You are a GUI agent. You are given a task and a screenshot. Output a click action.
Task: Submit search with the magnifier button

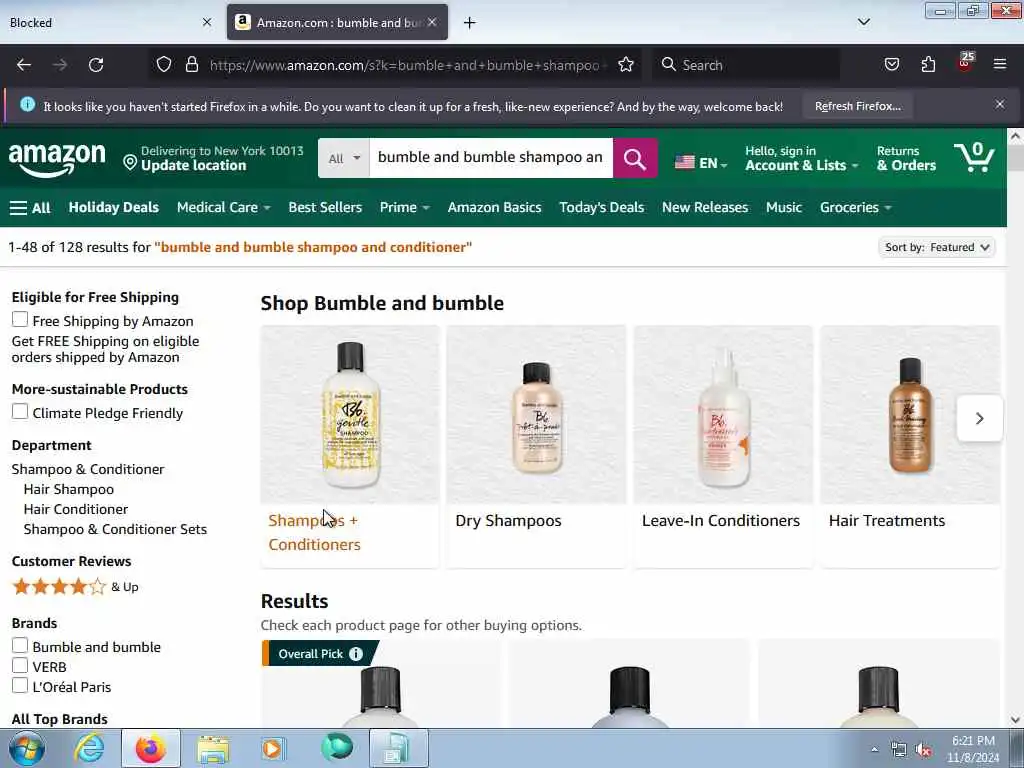635,158
